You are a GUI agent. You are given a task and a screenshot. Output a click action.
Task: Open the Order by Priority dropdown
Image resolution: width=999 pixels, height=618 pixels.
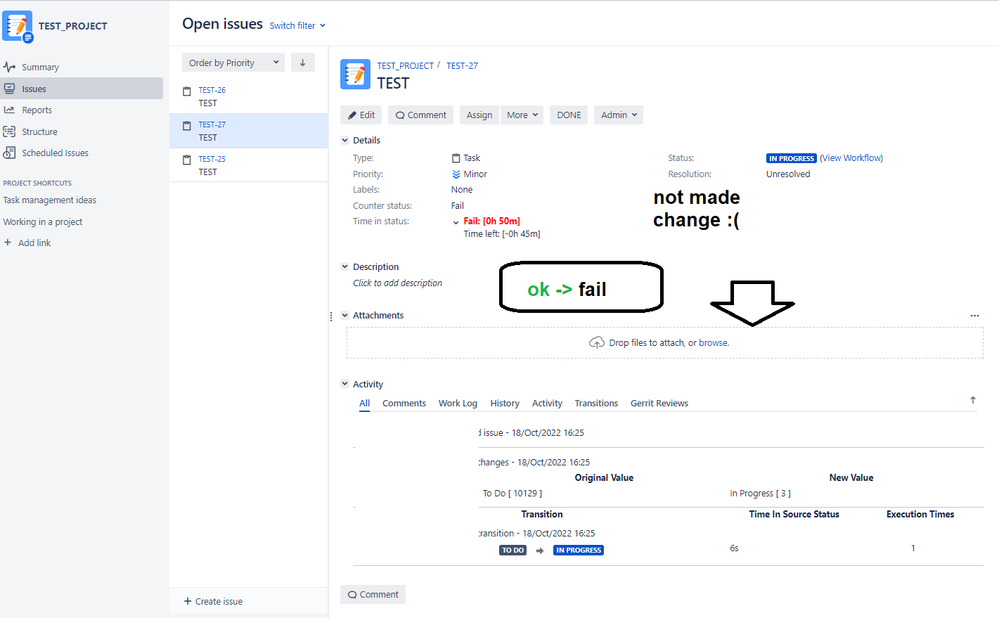tap(233, 62)
